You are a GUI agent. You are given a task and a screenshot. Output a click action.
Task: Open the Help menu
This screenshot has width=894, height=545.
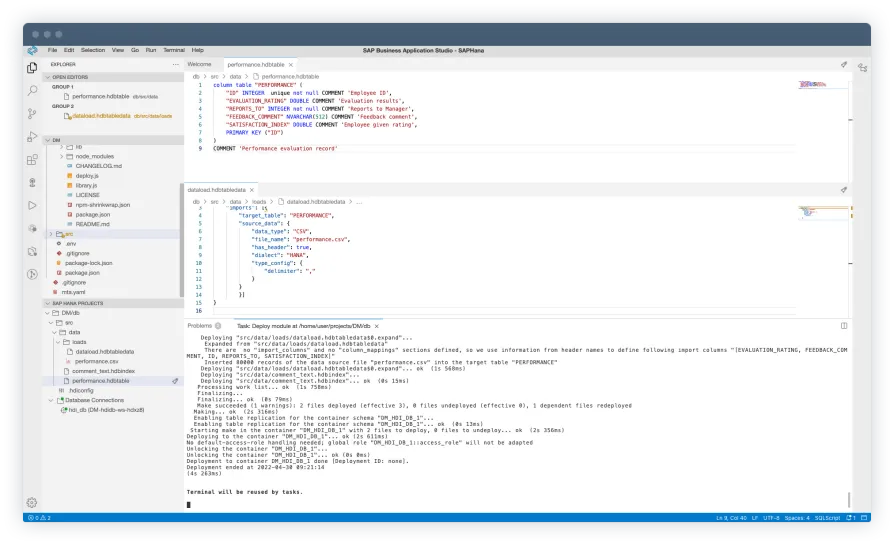[x=198, y=50]
